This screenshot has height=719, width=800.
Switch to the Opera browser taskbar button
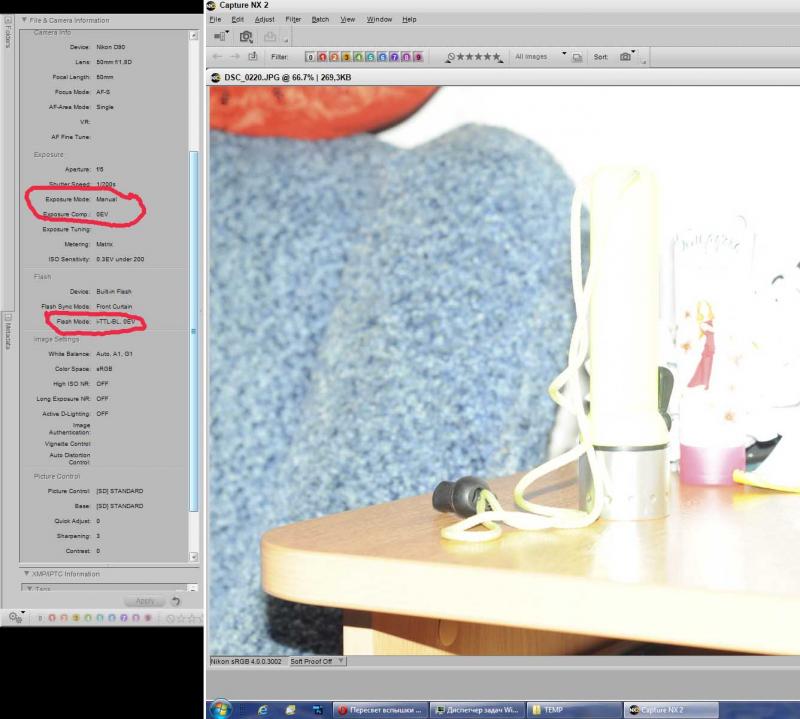pos(381,710)
